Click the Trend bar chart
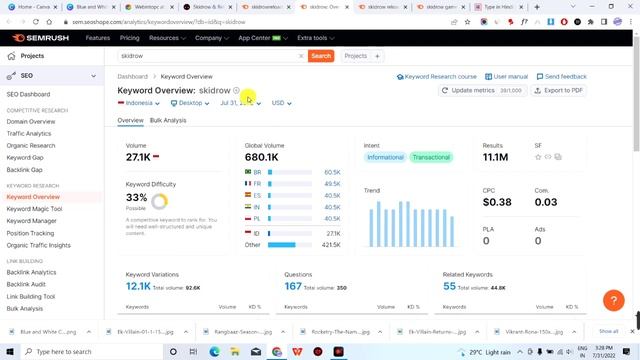The image size is (640, 360). [x=411, y=224]
